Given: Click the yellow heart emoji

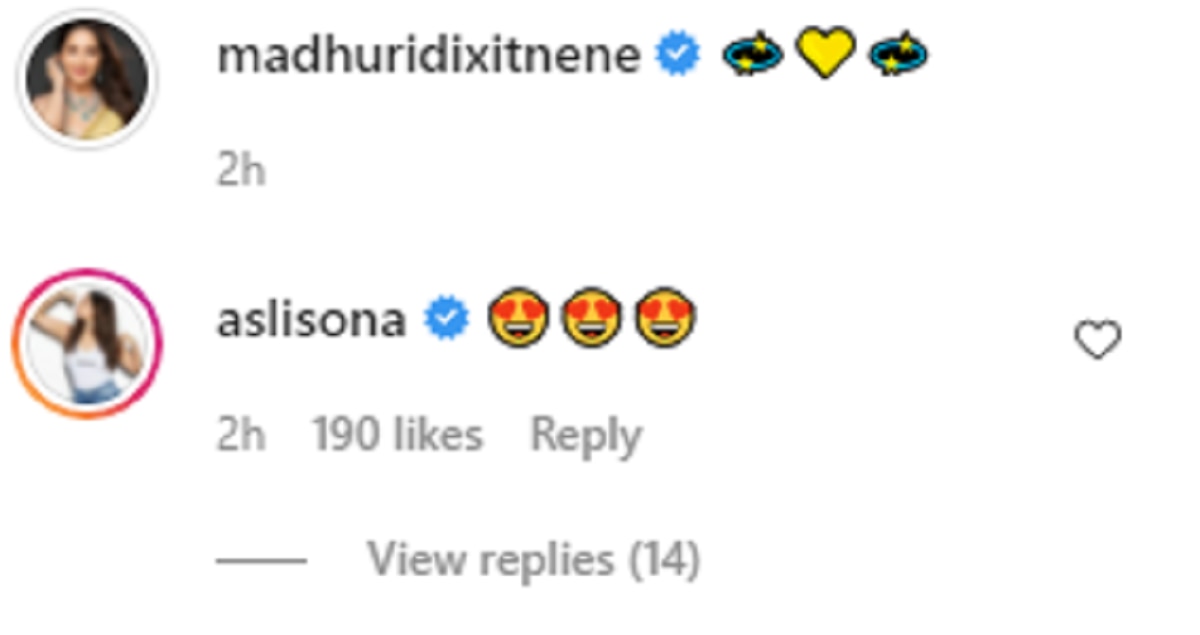Looking at the screenshot, I should (x=825, y=54).
